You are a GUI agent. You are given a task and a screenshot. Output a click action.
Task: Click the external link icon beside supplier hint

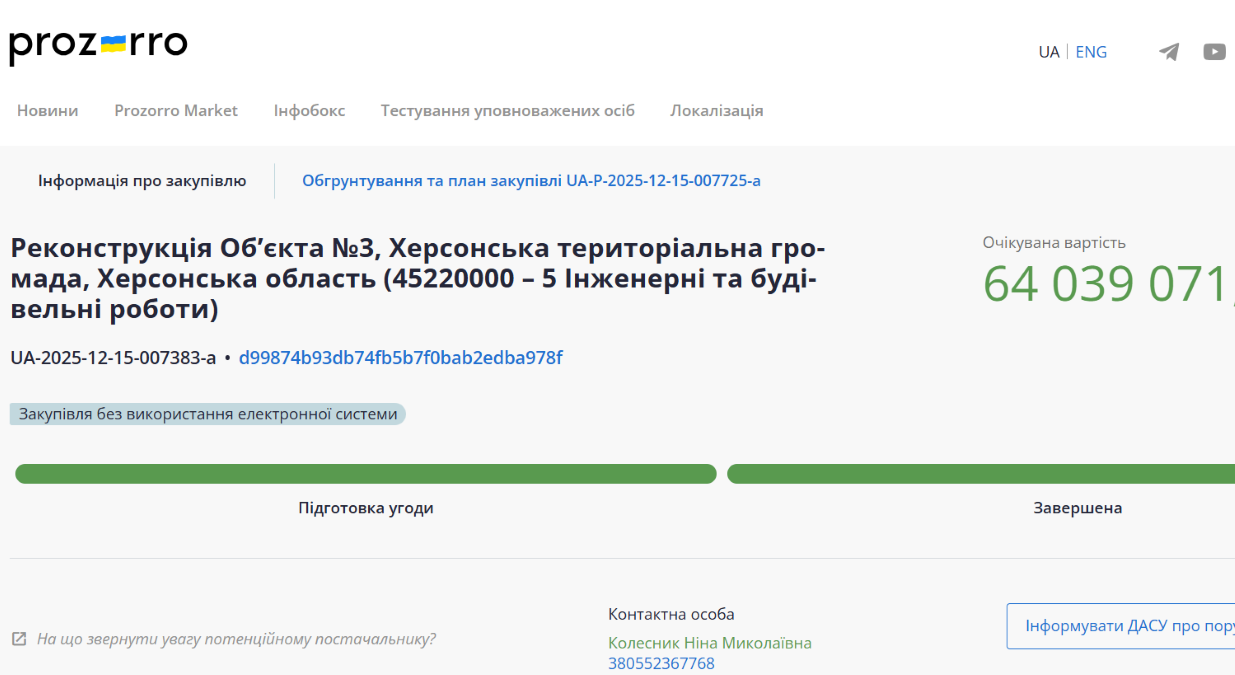pos(19,639)
